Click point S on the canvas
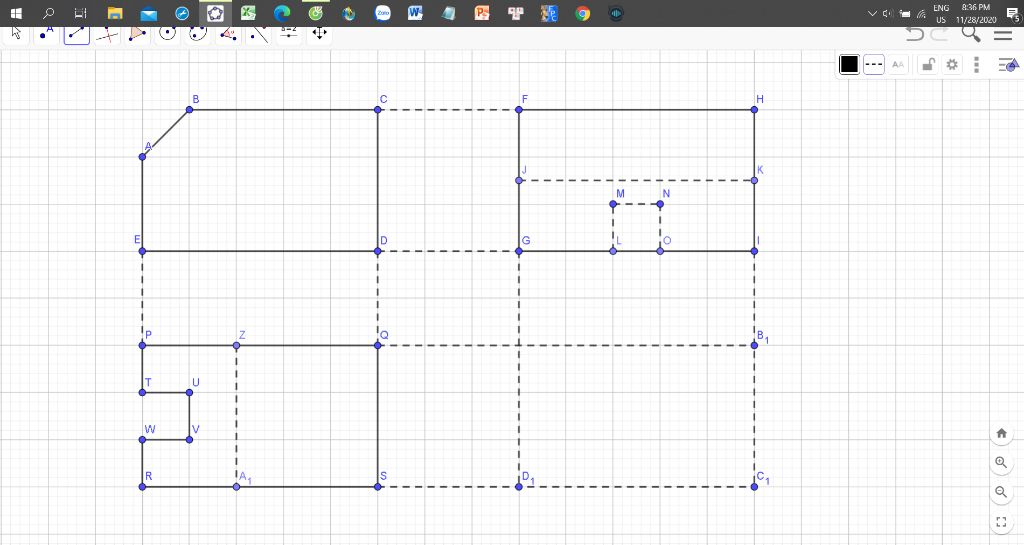Screen dimensions: 1024x545 click(377, 487)
